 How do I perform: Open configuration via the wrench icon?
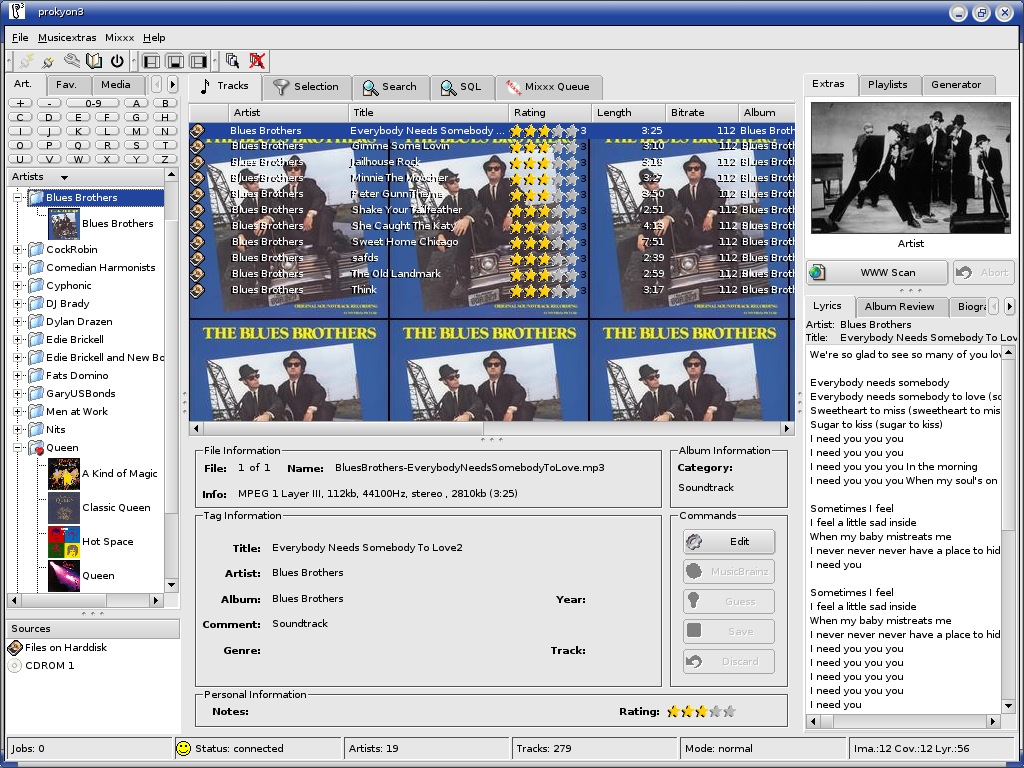(x=72, y=61)
